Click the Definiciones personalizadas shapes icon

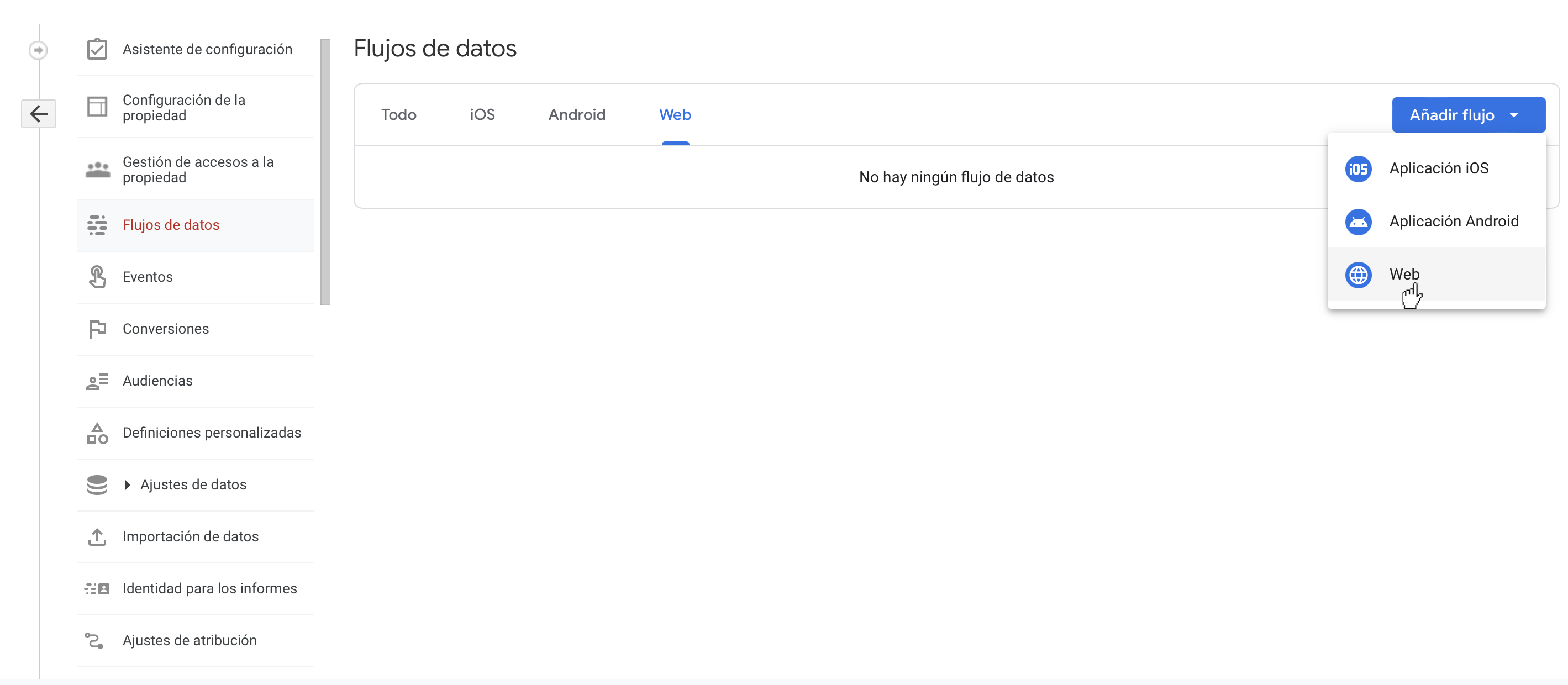tap(97, 433)
